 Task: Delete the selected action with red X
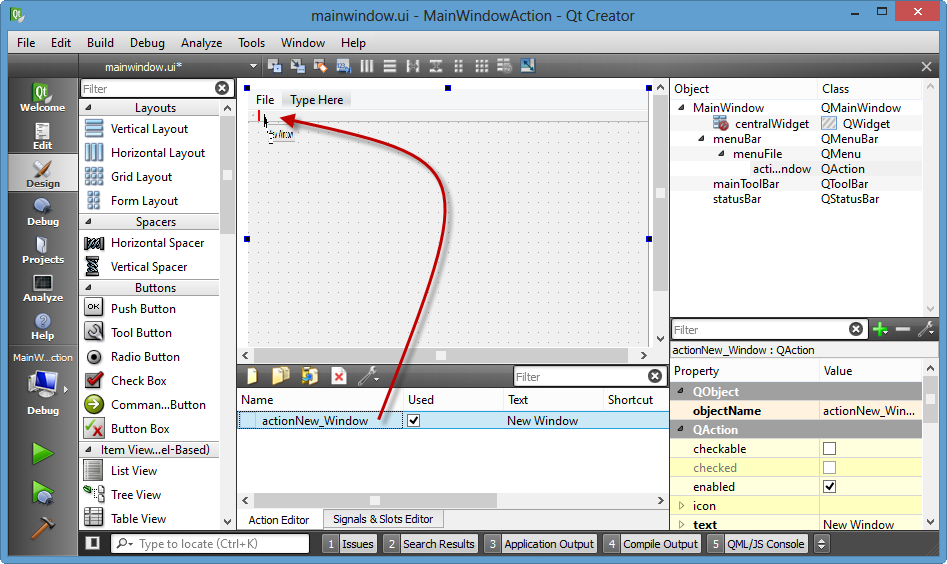click(339, 376)
